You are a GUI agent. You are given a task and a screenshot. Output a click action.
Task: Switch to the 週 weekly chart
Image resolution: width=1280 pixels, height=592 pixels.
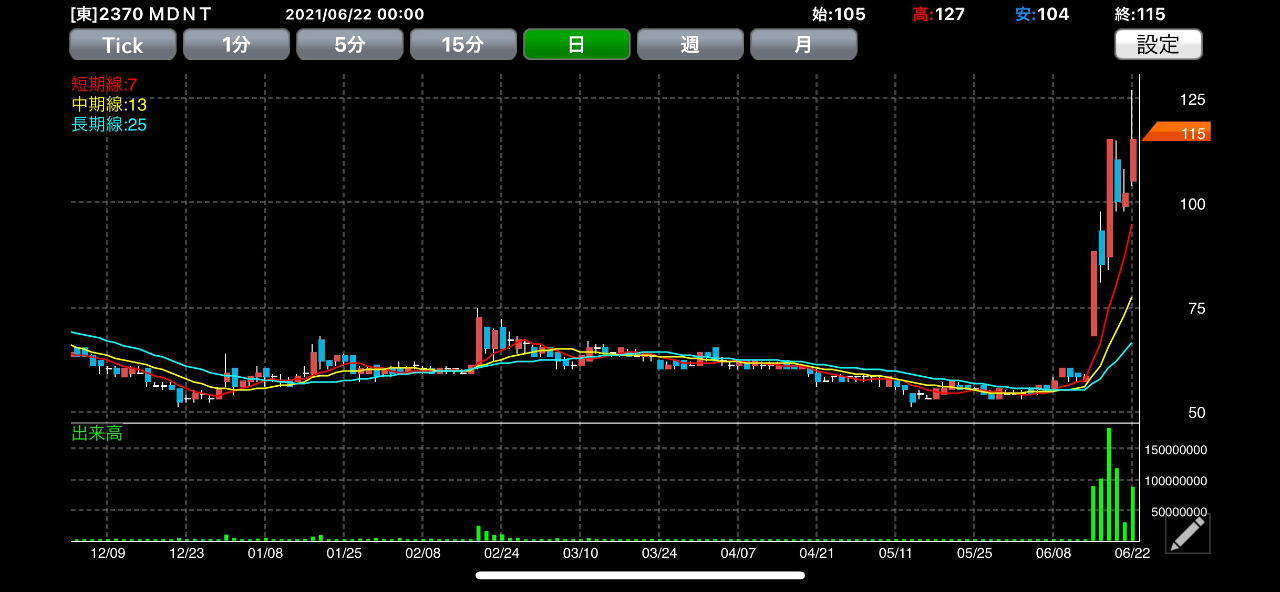point(690,44)
